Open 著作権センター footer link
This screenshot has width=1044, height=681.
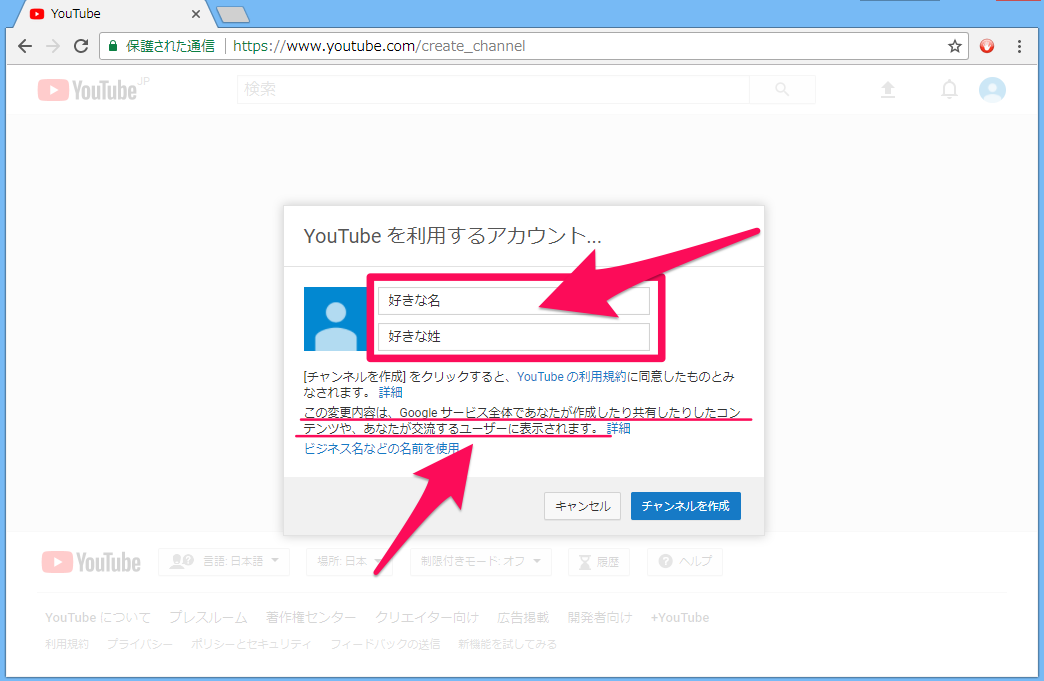[311, 618]
